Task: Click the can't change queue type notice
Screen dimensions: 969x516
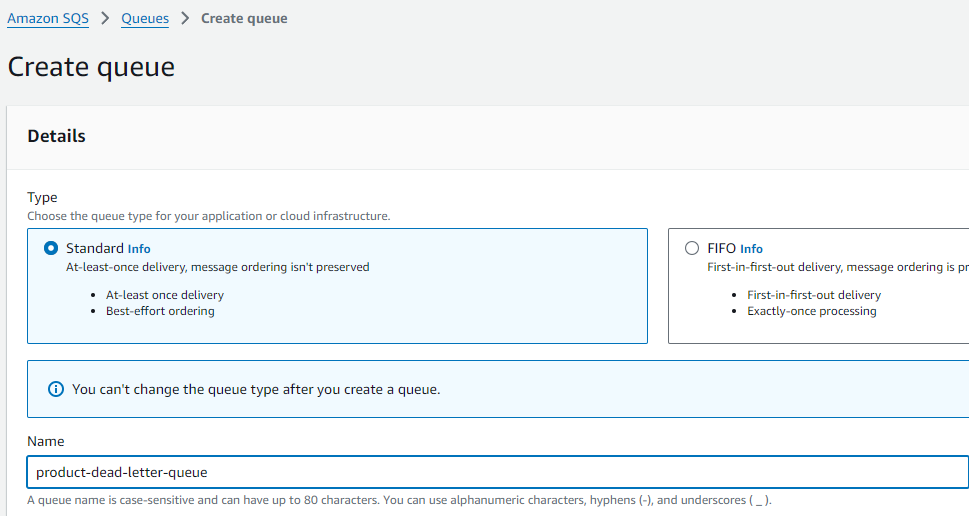Action: 256,389
